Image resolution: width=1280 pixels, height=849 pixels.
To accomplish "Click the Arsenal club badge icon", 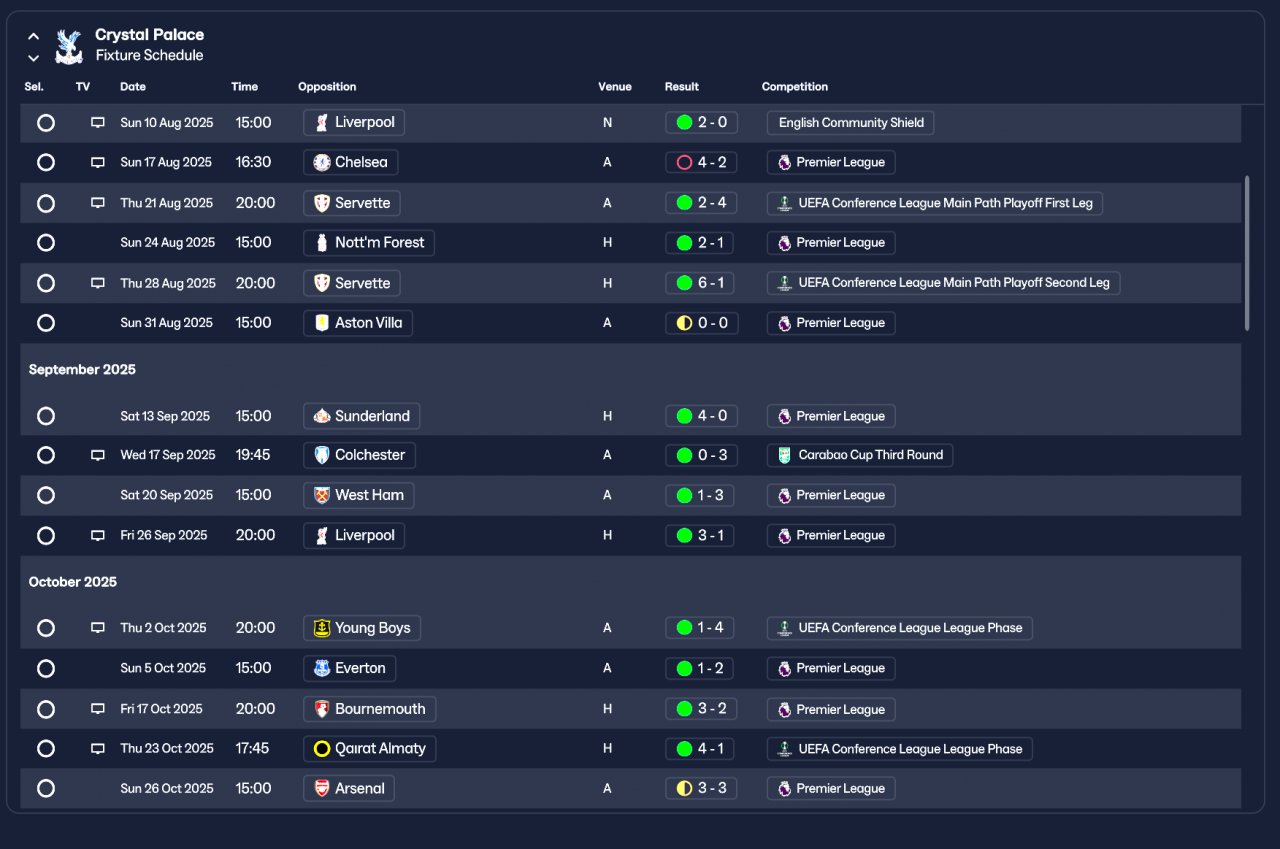I will coord(321,788).
